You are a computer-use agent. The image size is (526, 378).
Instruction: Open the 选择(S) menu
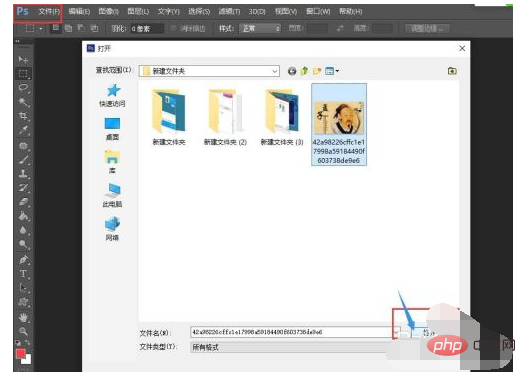click(x=199, y=12)
